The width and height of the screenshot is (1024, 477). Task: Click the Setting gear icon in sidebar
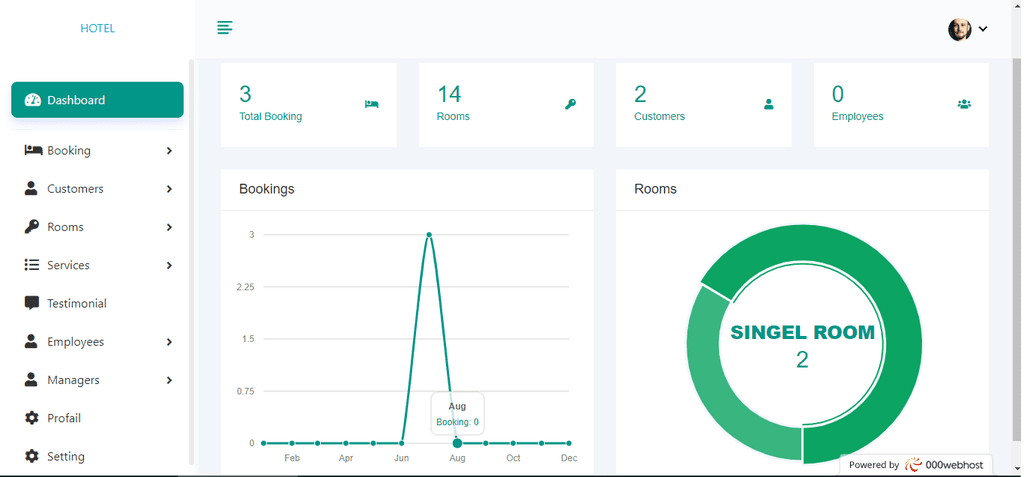(x=31, y=456)
